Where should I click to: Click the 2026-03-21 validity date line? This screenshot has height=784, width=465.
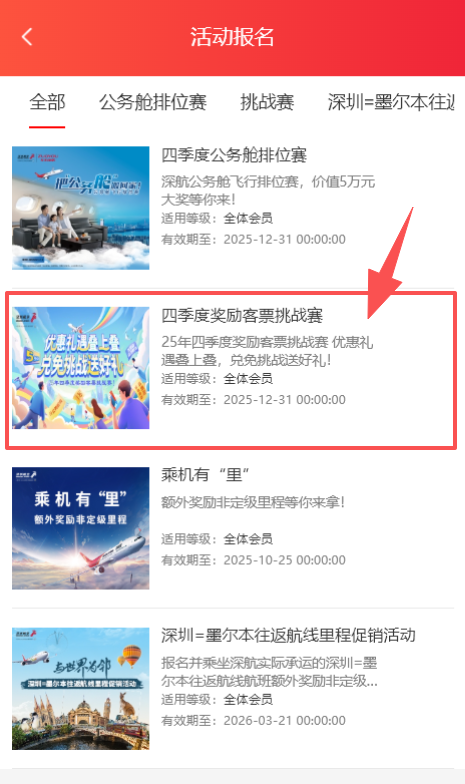pos(254,720)
